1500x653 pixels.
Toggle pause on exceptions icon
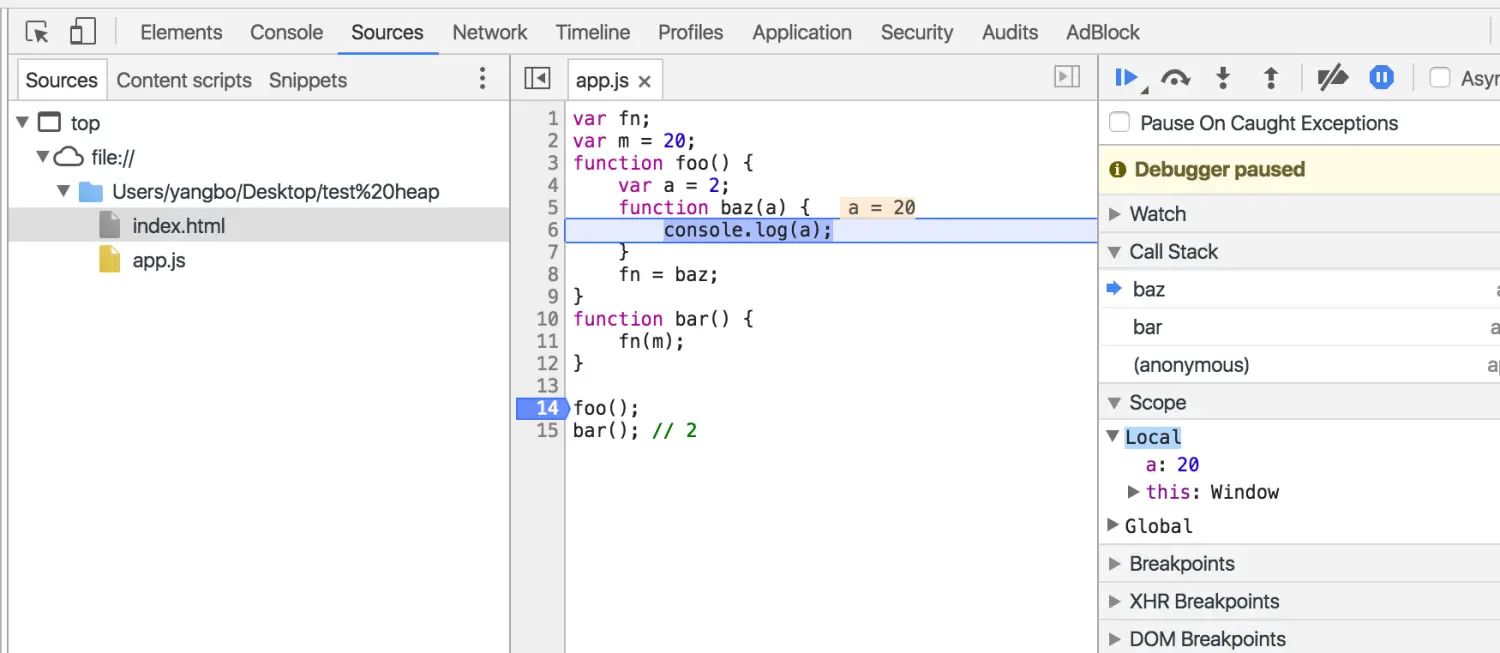click(x=1382, y=78)
